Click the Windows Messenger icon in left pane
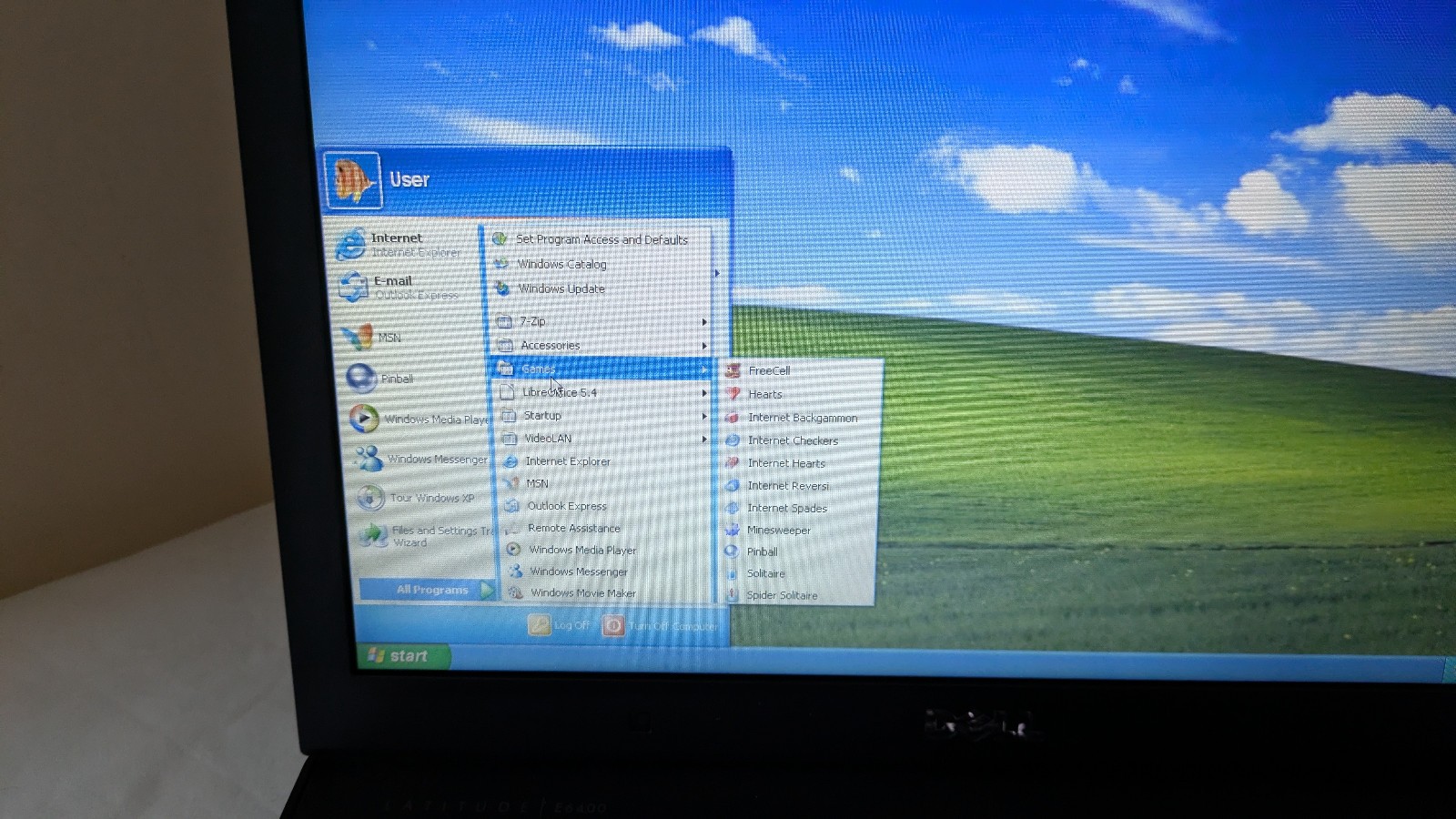 (368, 458)
